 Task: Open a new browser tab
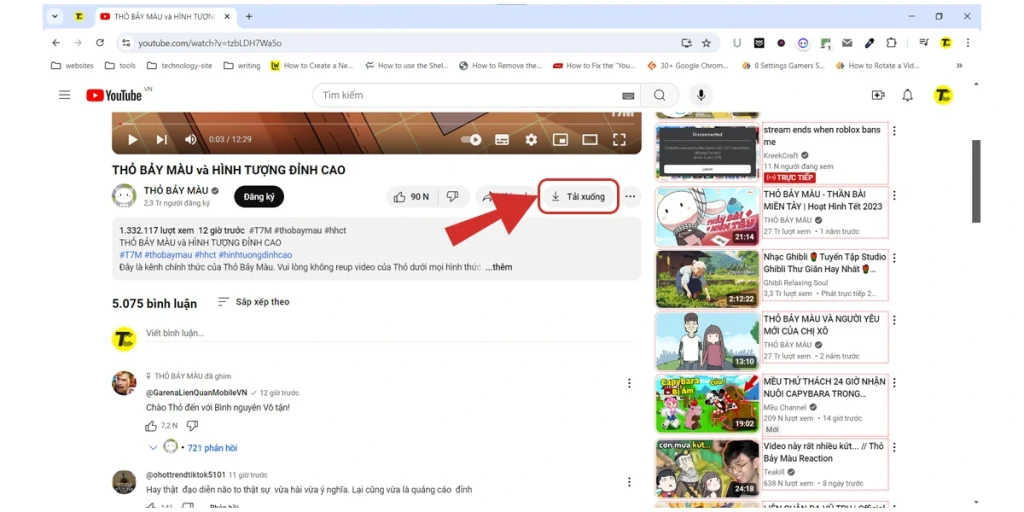(249, 16)
